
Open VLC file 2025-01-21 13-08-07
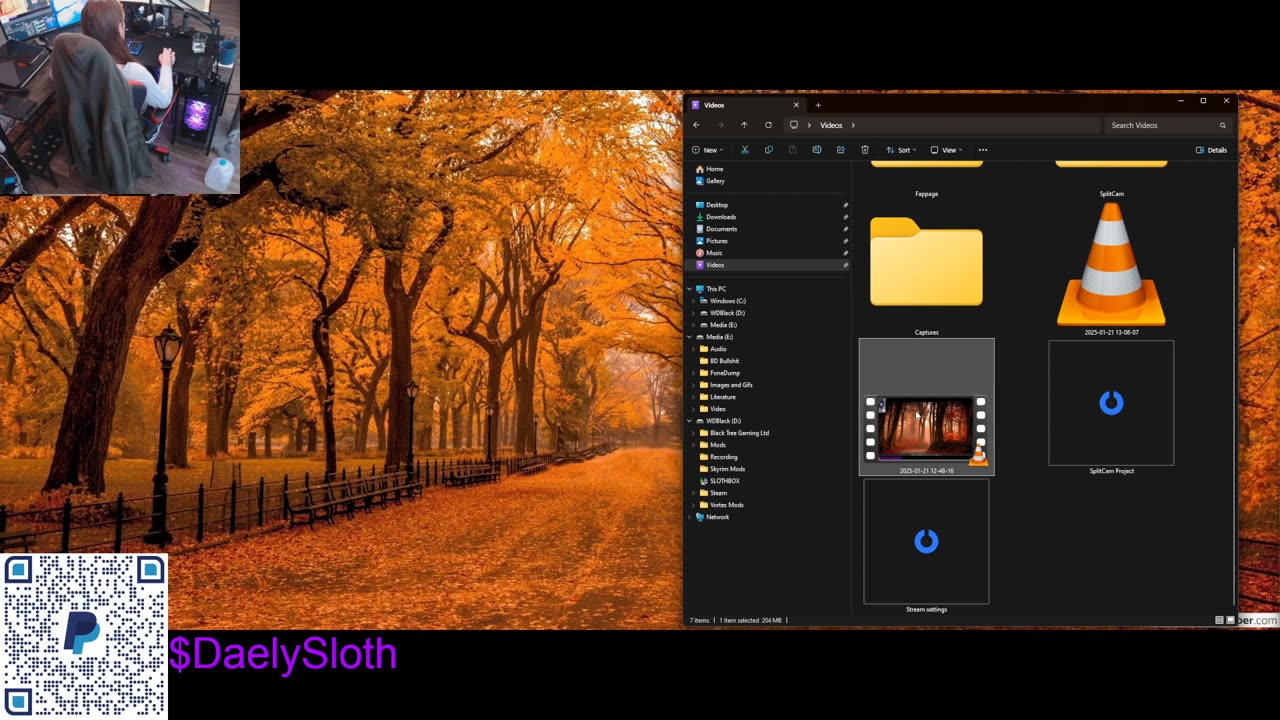(x=1111, y=265)
